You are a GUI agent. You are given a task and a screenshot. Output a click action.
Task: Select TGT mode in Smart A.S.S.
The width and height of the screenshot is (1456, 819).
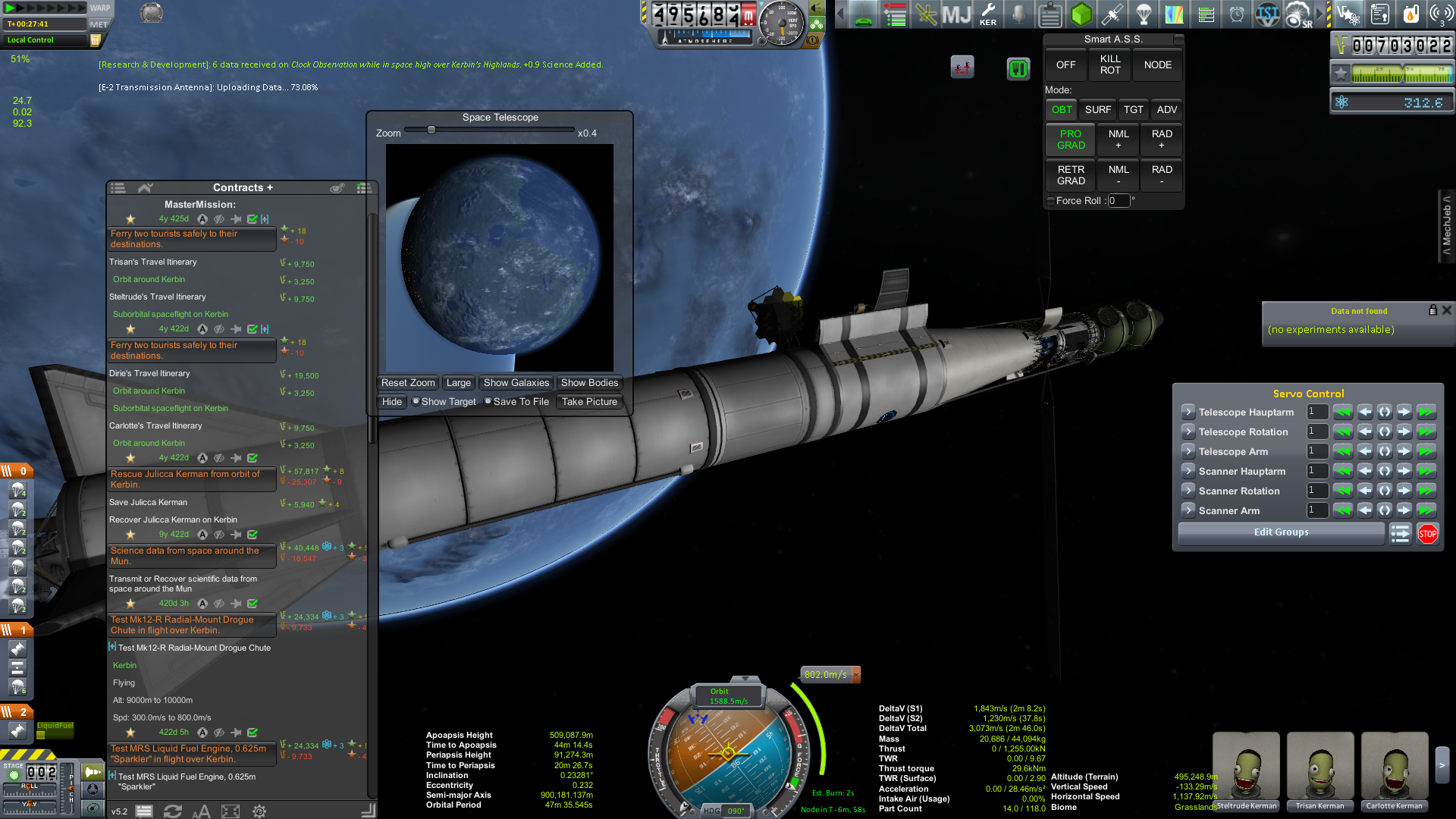pyautogui.click(x=1134, y=110)
